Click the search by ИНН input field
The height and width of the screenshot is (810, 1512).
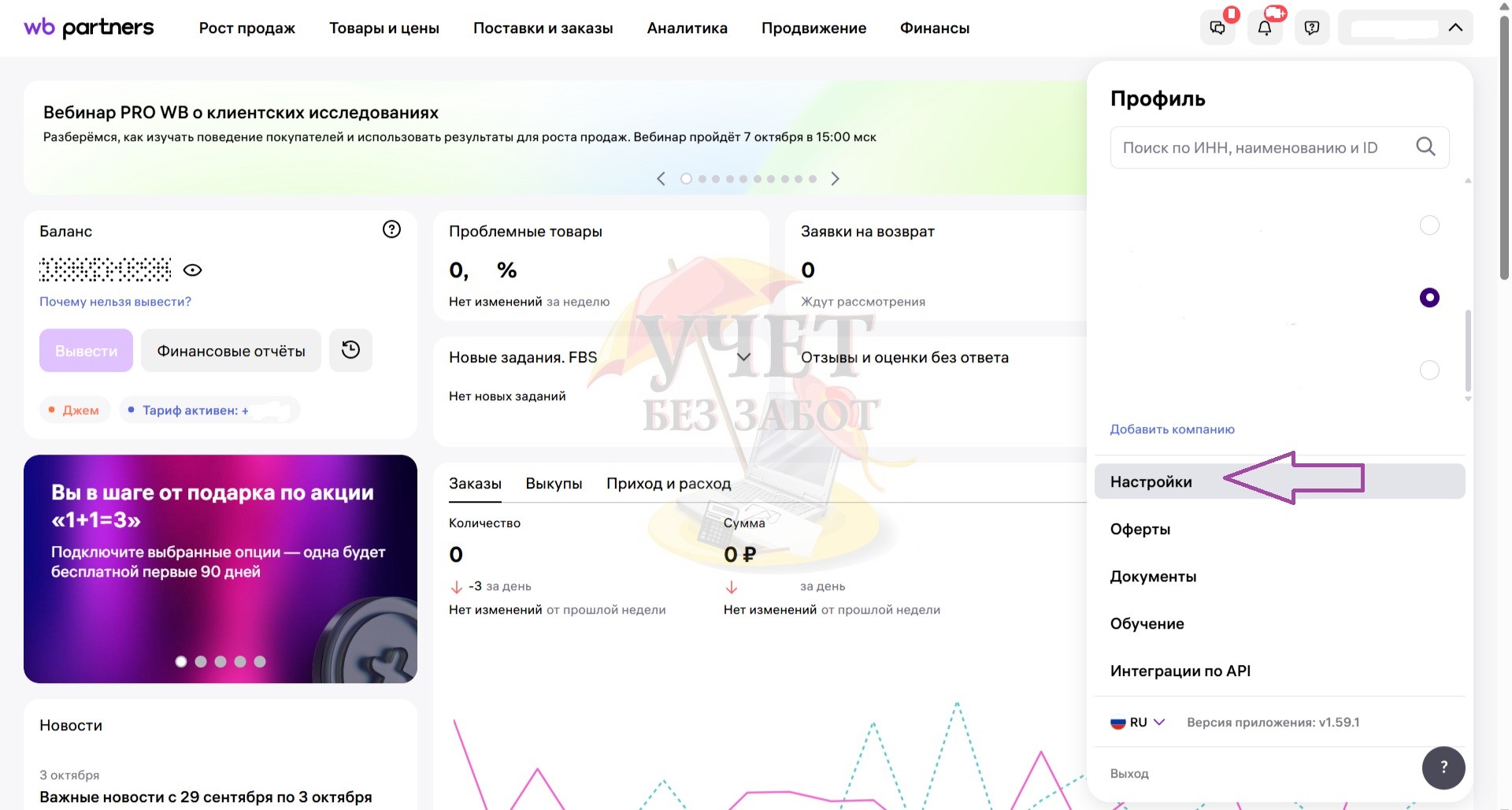[x=1260, y=147]
